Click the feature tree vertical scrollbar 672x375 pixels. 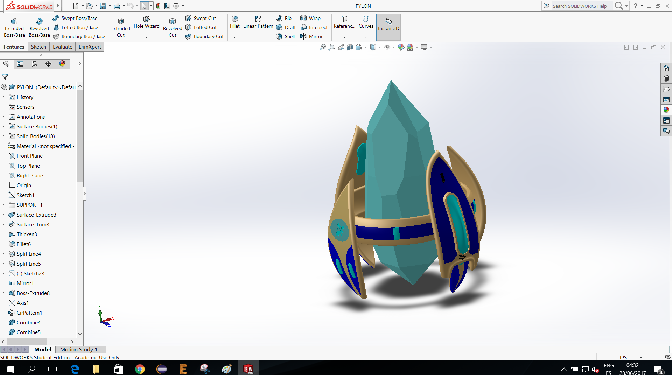tap(80, 136)
